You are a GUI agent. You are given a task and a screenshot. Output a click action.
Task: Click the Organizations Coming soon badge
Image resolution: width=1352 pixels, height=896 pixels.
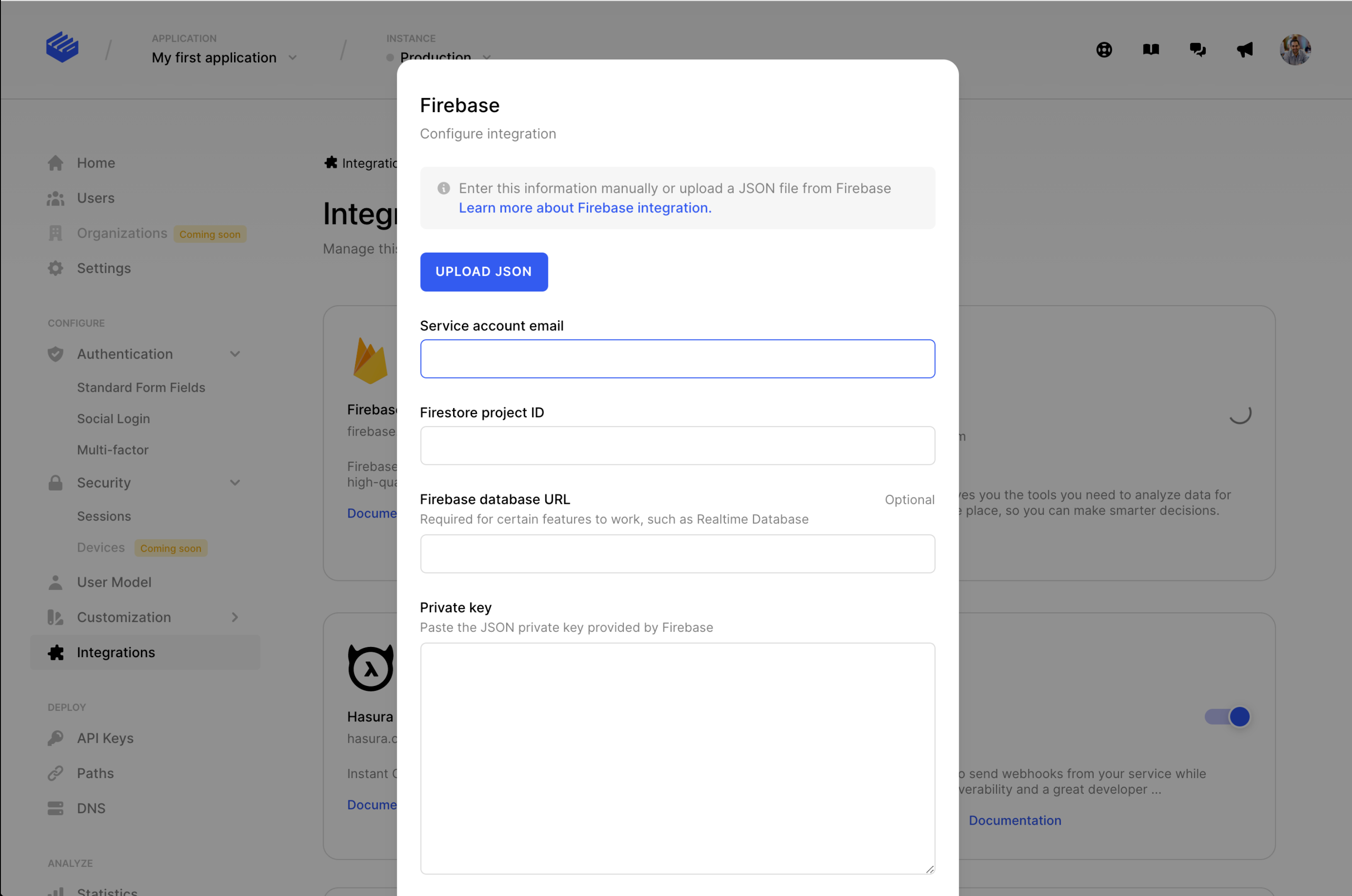210,234
